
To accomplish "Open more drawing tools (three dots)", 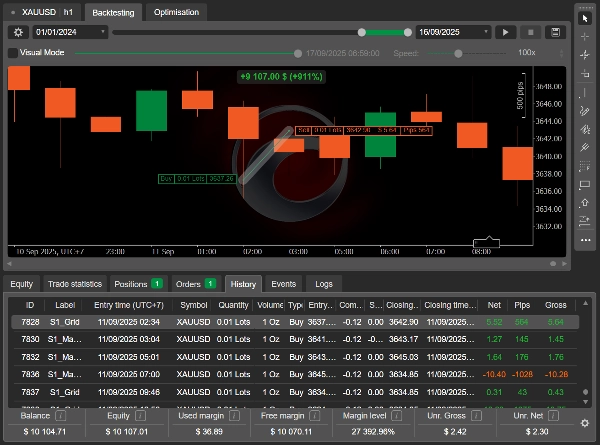I will pyautogui.click(x=585, y=240).
